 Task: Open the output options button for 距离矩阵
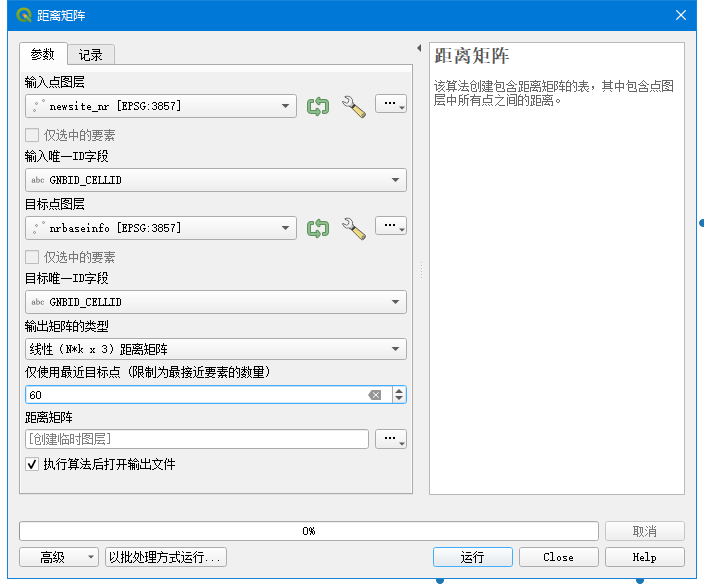[391, 439]
